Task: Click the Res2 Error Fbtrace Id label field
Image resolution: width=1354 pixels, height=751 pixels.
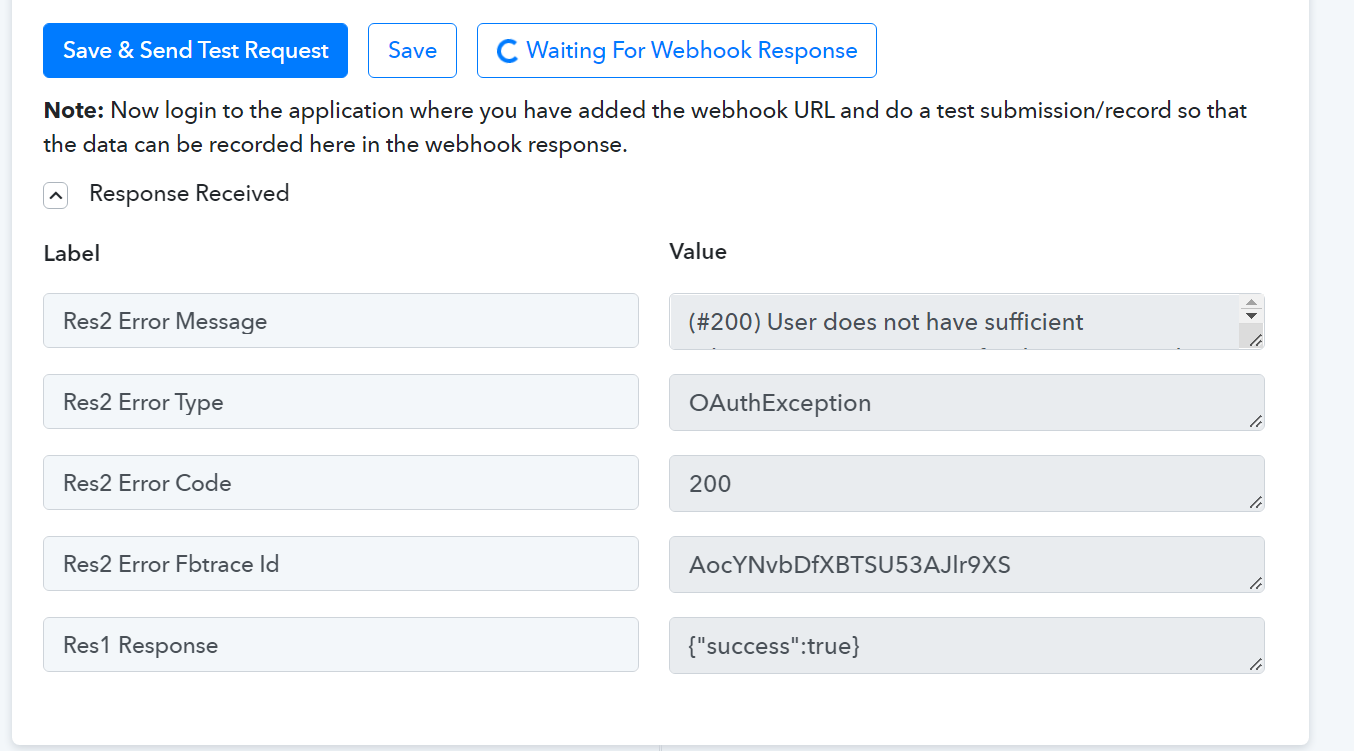Action: [x=341, y=564]
